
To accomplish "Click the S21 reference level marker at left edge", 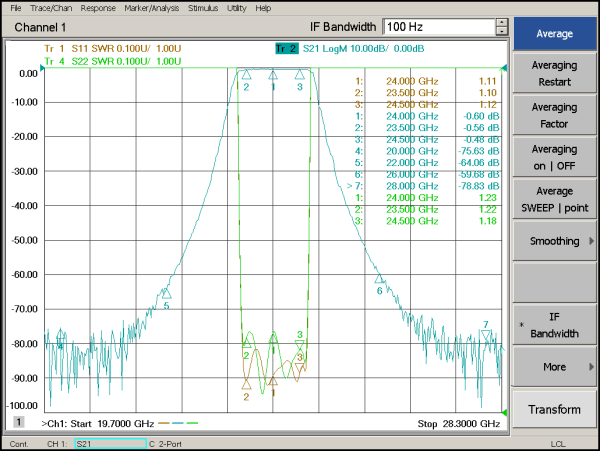I will 42,68.
